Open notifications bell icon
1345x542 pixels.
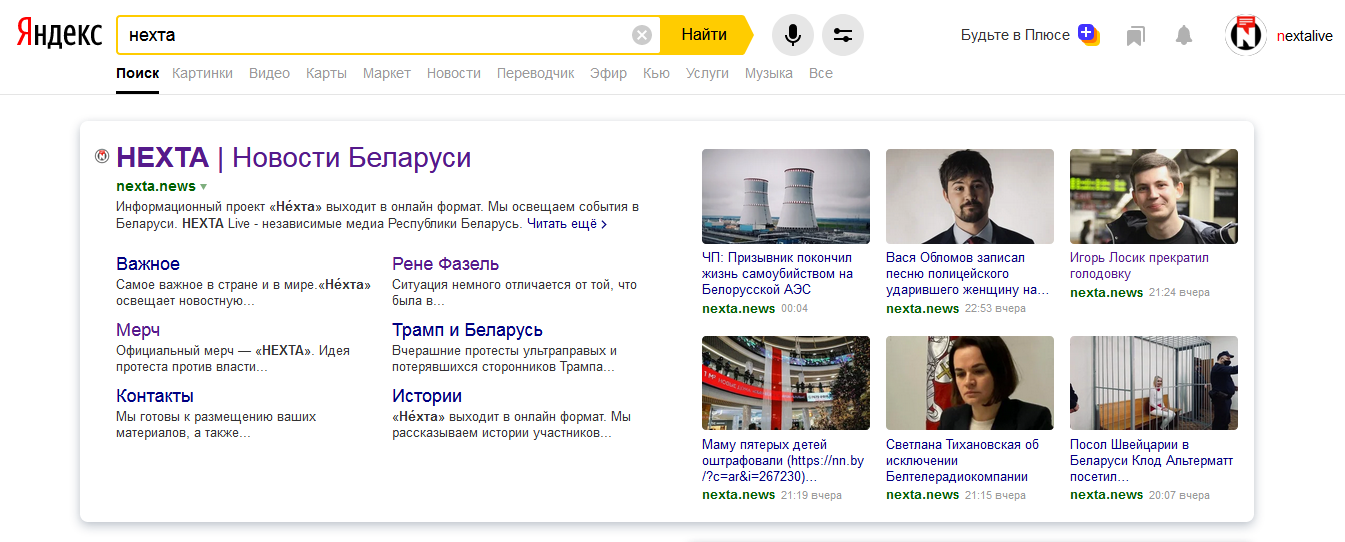(x=1184, y=36)
